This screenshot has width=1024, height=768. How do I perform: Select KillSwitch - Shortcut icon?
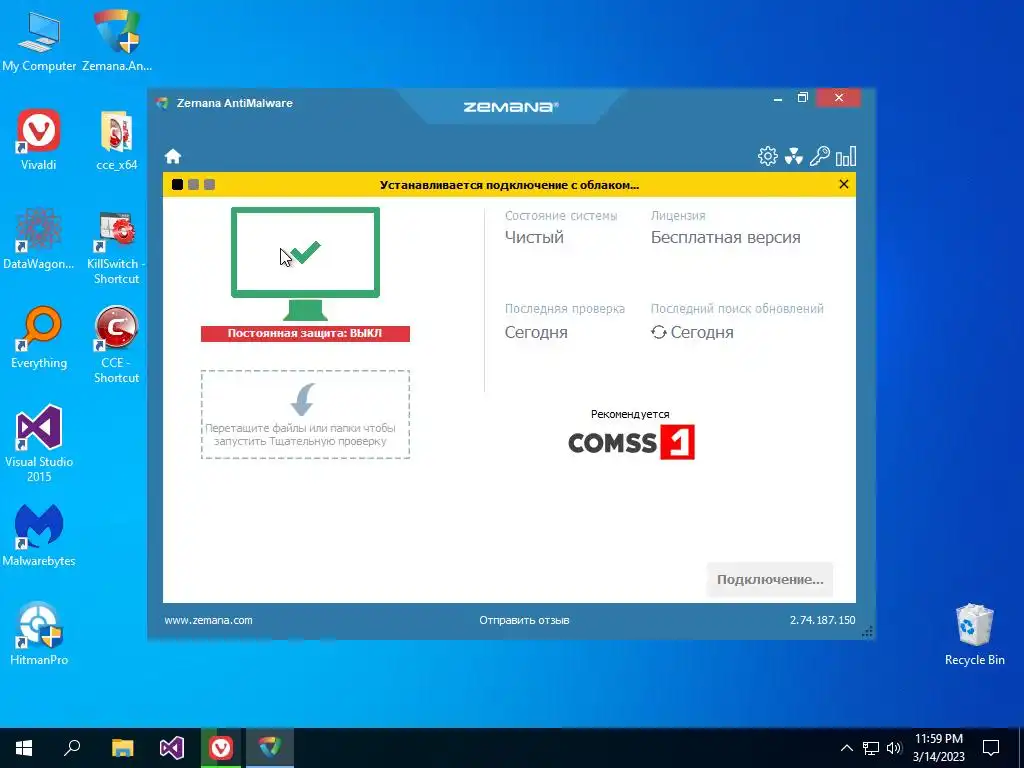tap(116, 248)
